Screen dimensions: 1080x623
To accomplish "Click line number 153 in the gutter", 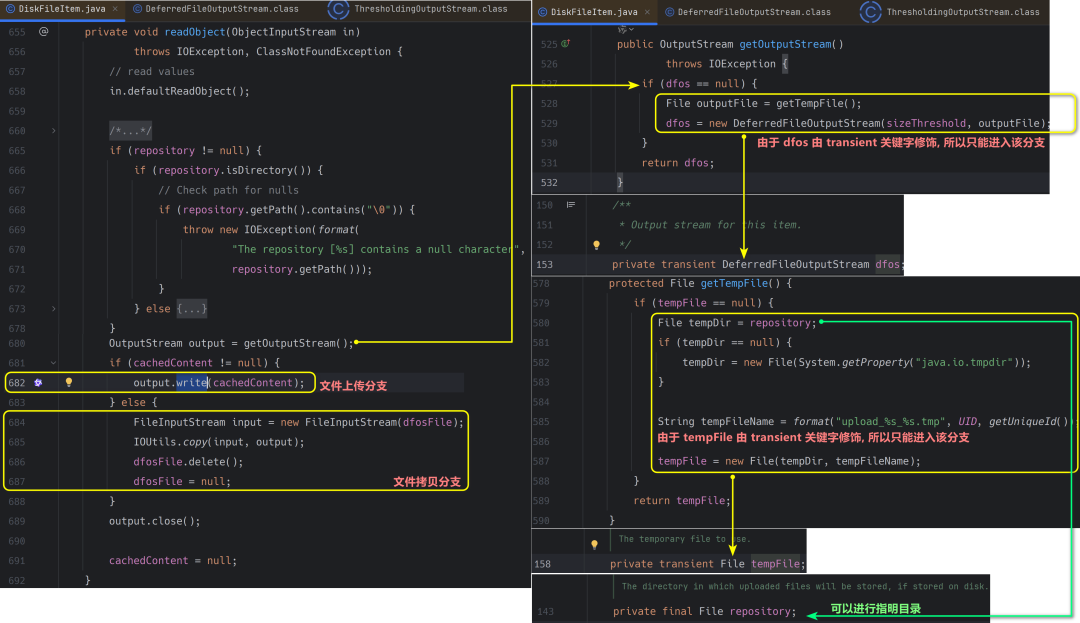I will 544,264.
